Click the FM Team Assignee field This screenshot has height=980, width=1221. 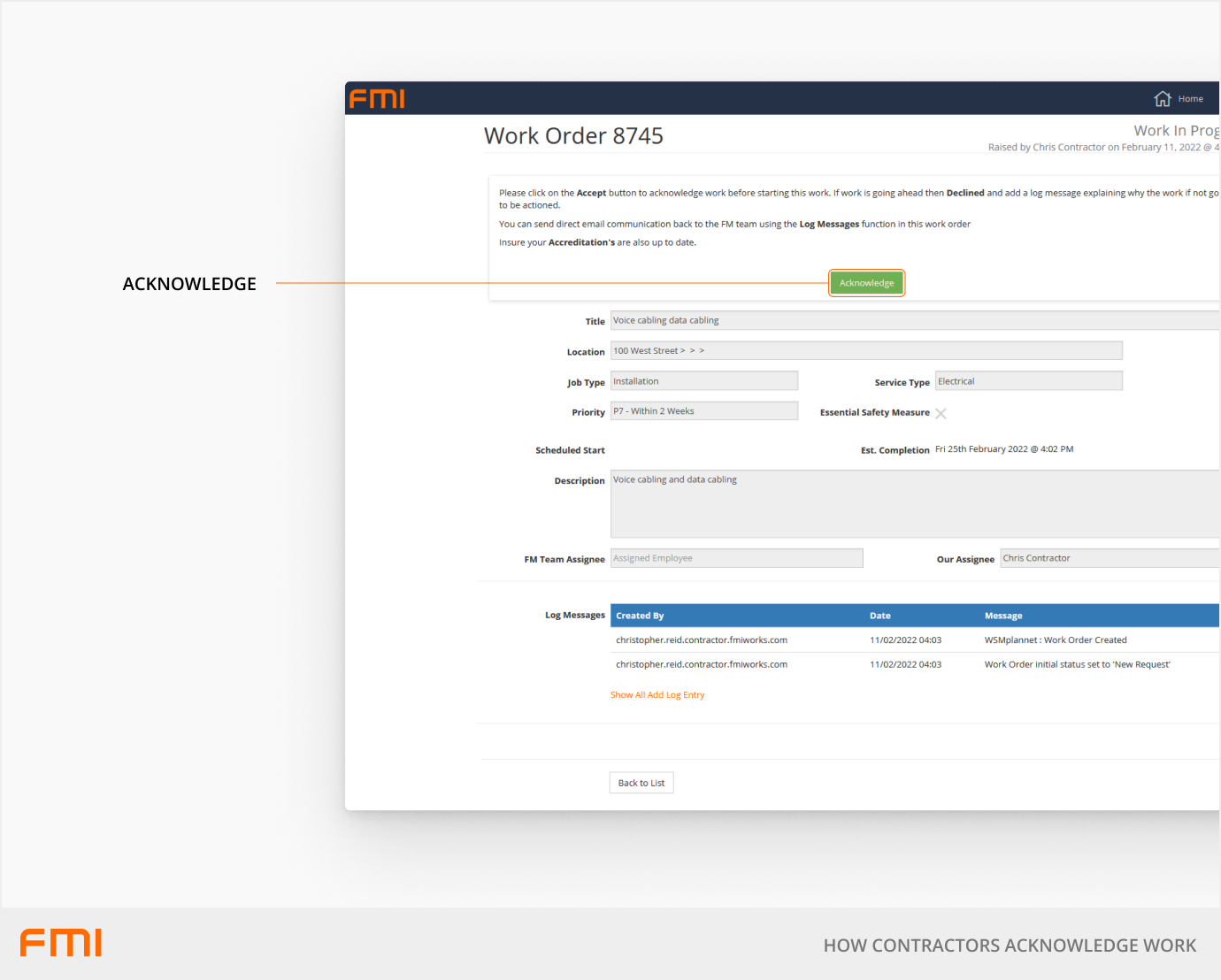(736, 558)
